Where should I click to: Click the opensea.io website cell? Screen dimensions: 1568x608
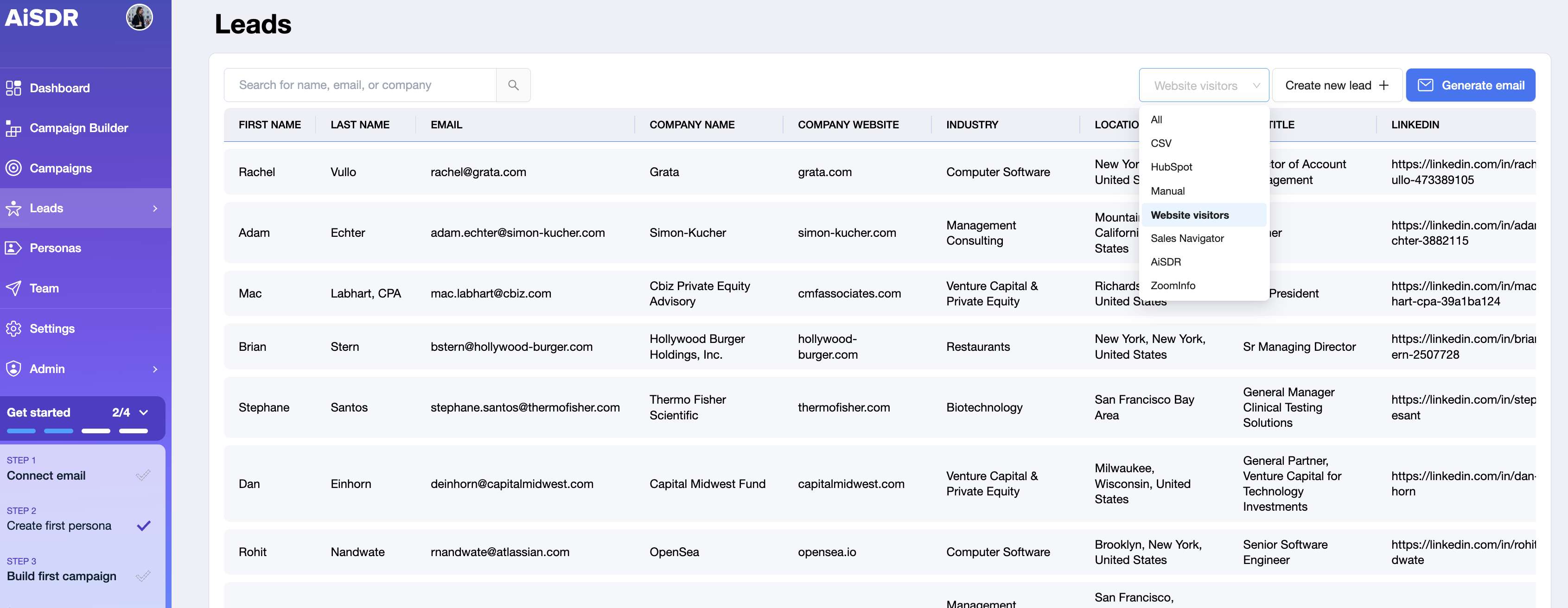click(x=827, y=552)
